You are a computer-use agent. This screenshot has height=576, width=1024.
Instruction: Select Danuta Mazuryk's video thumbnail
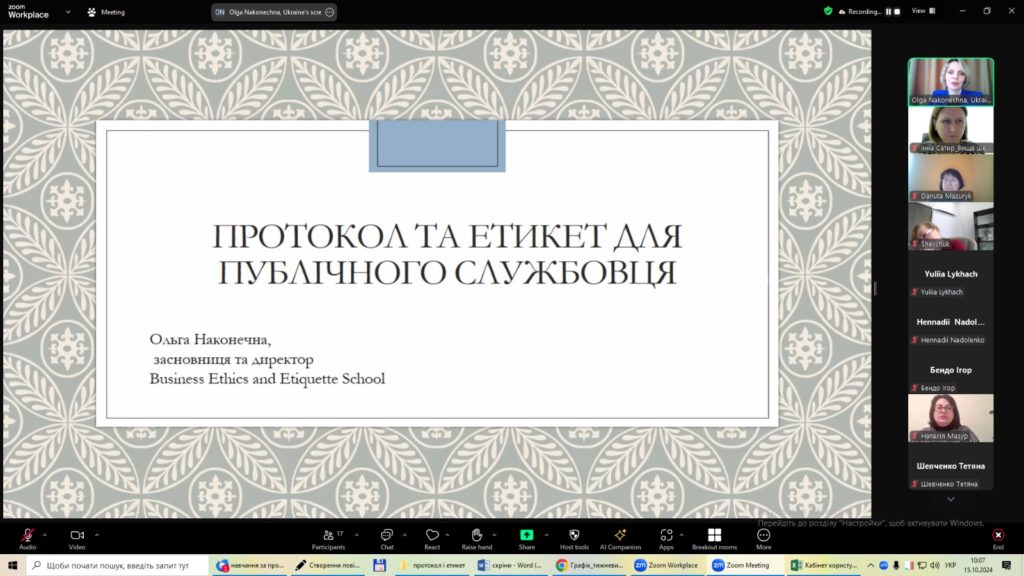click(x=951, y=178)
